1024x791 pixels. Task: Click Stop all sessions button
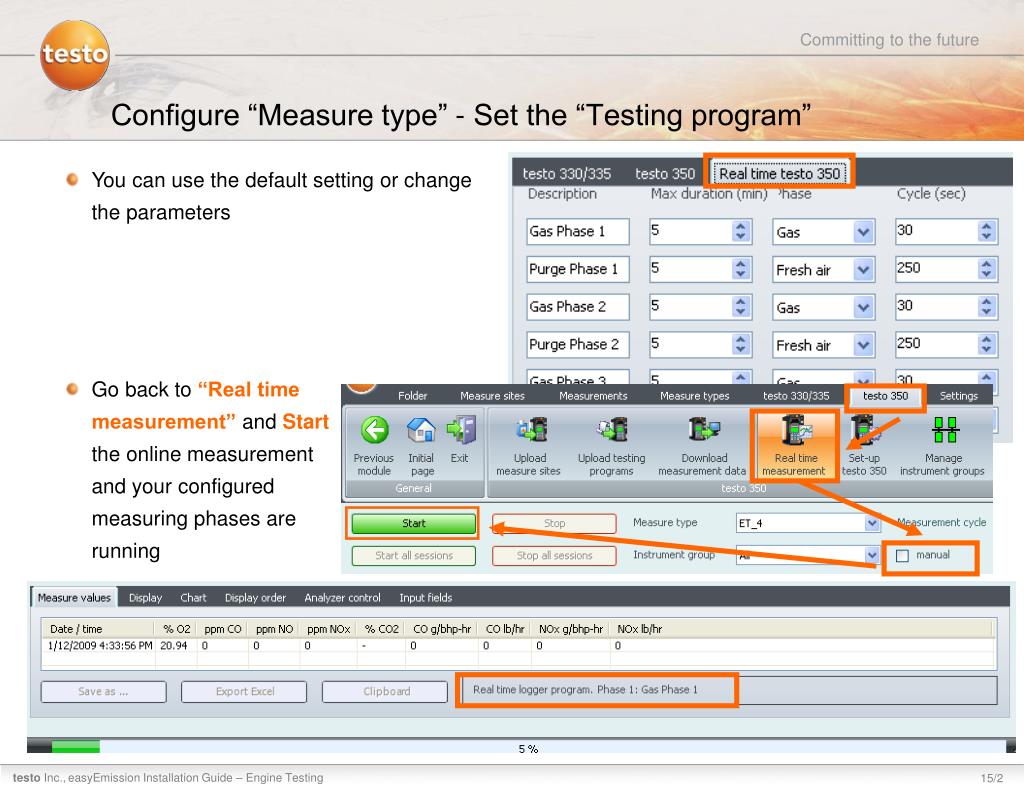554,555
